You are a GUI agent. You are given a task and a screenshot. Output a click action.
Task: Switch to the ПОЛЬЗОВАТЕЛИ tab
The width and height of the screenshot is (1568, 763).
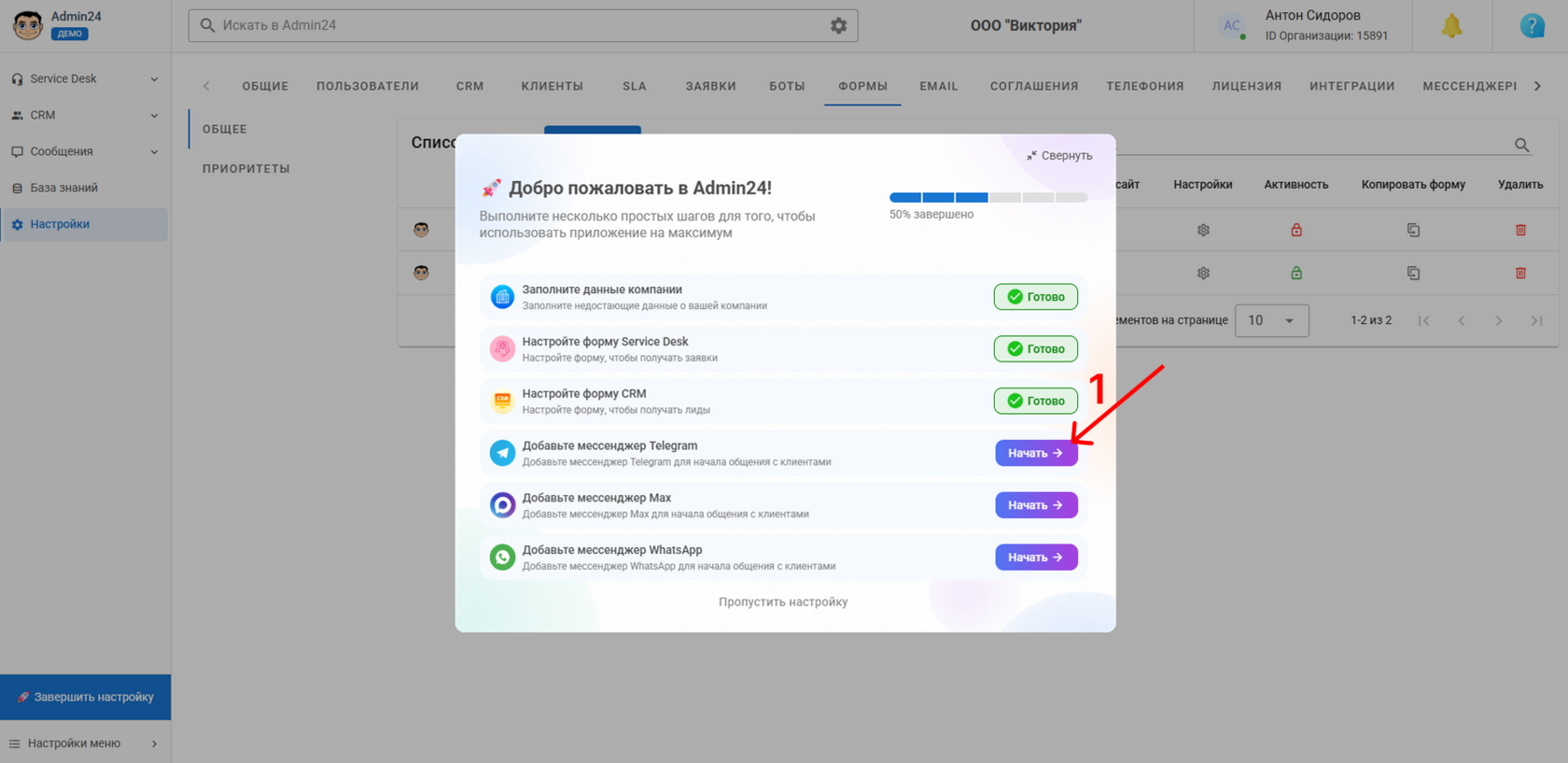coord(368,86)
